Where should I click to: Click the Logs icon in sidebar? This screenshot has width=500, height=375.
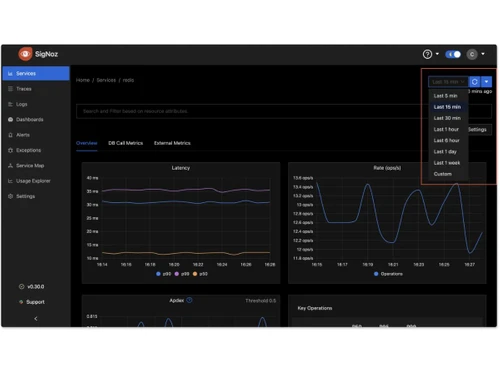click(x=10, y=104)
